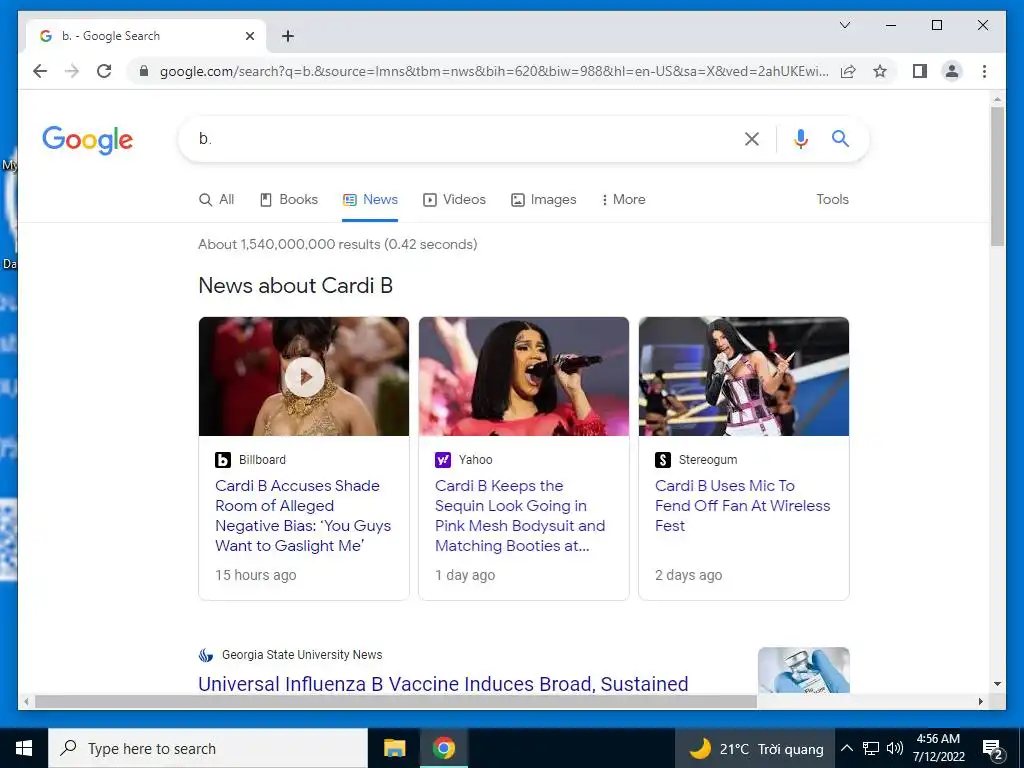
Task: Open a new browser tab
Action: (x=288, y=36)
